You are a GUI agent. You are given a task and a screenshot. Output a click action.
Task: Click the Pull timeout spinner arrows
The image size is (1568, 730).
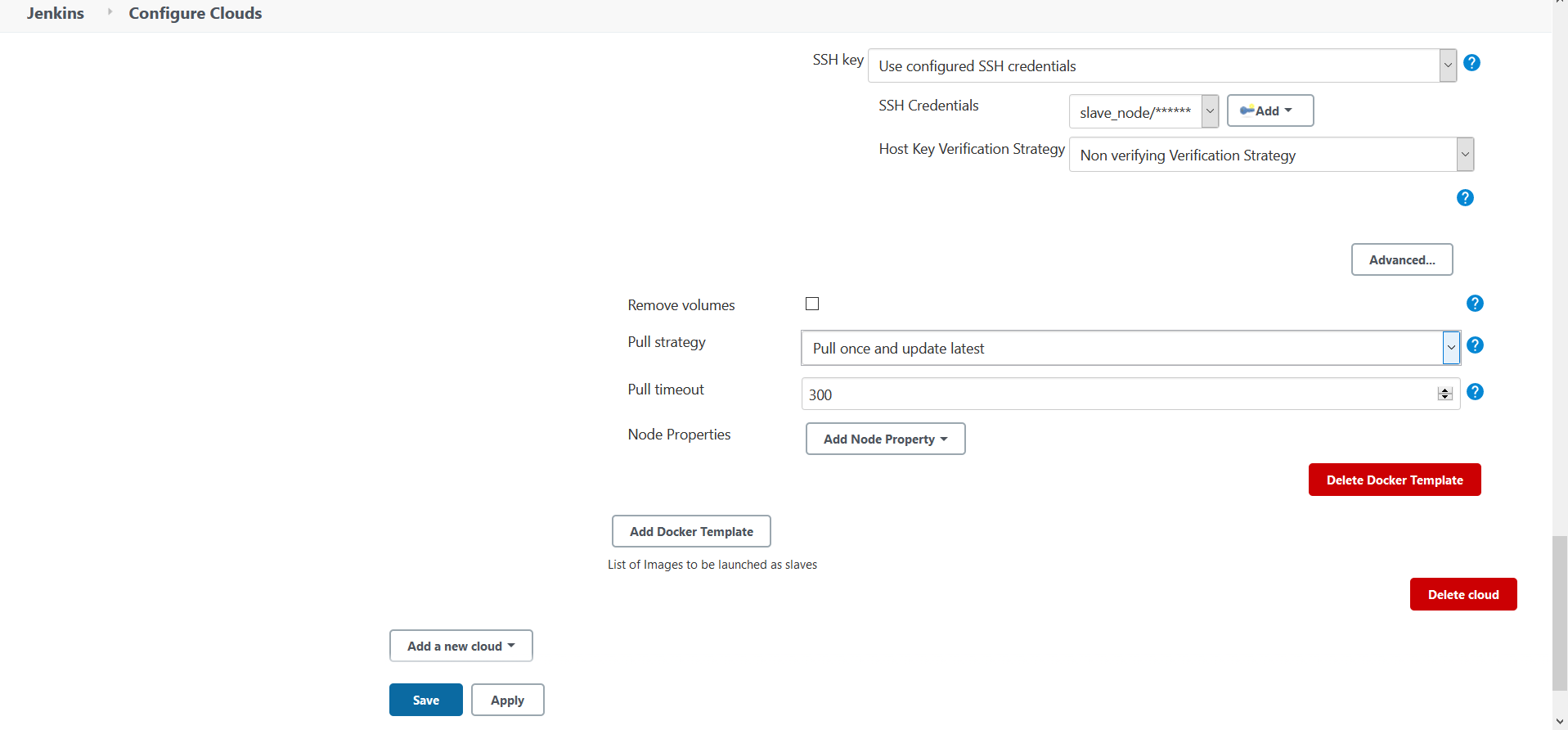tap(1445, 394)
